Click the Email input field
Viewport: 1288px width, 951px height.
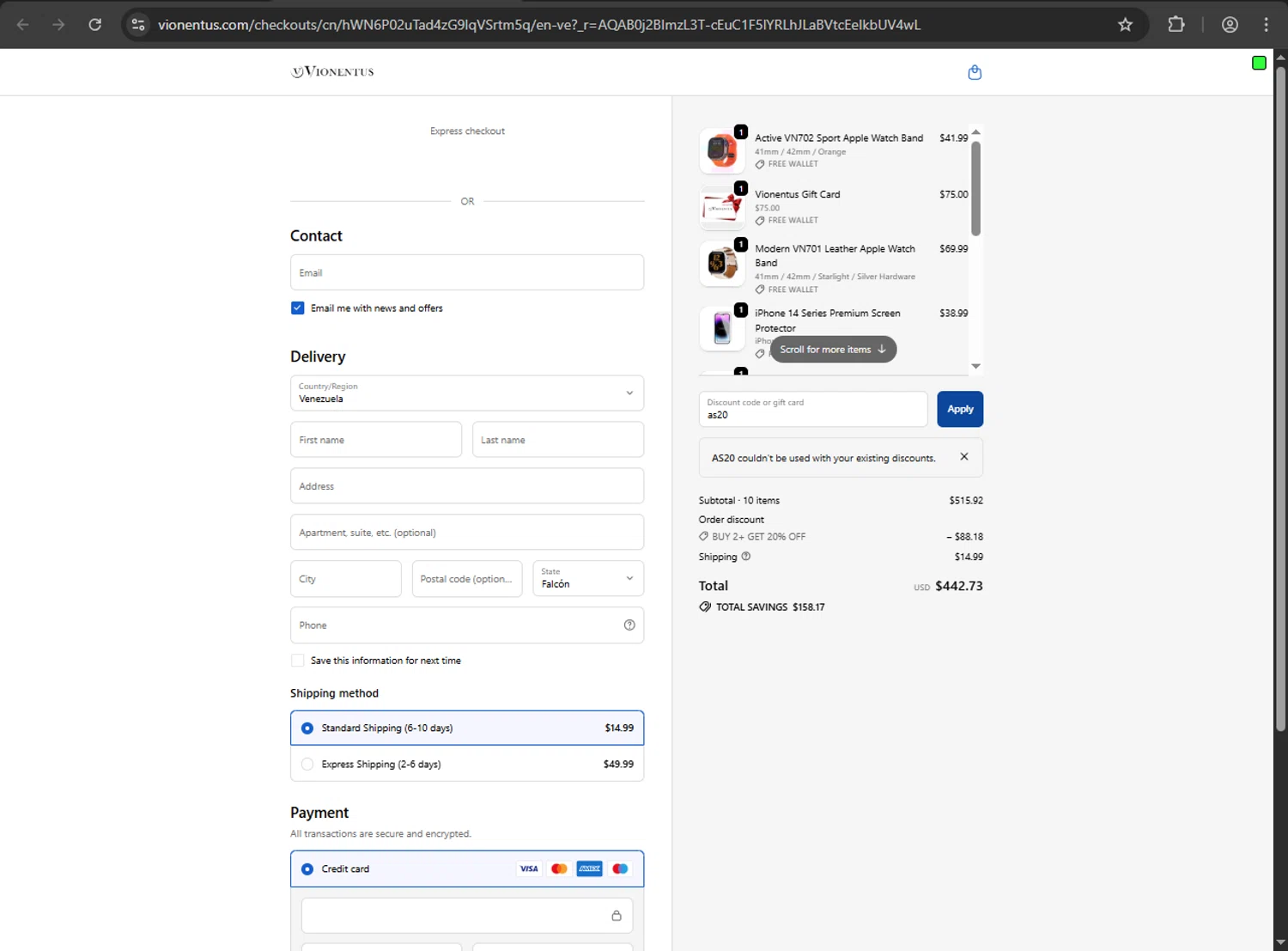click(x=467, y=272)
